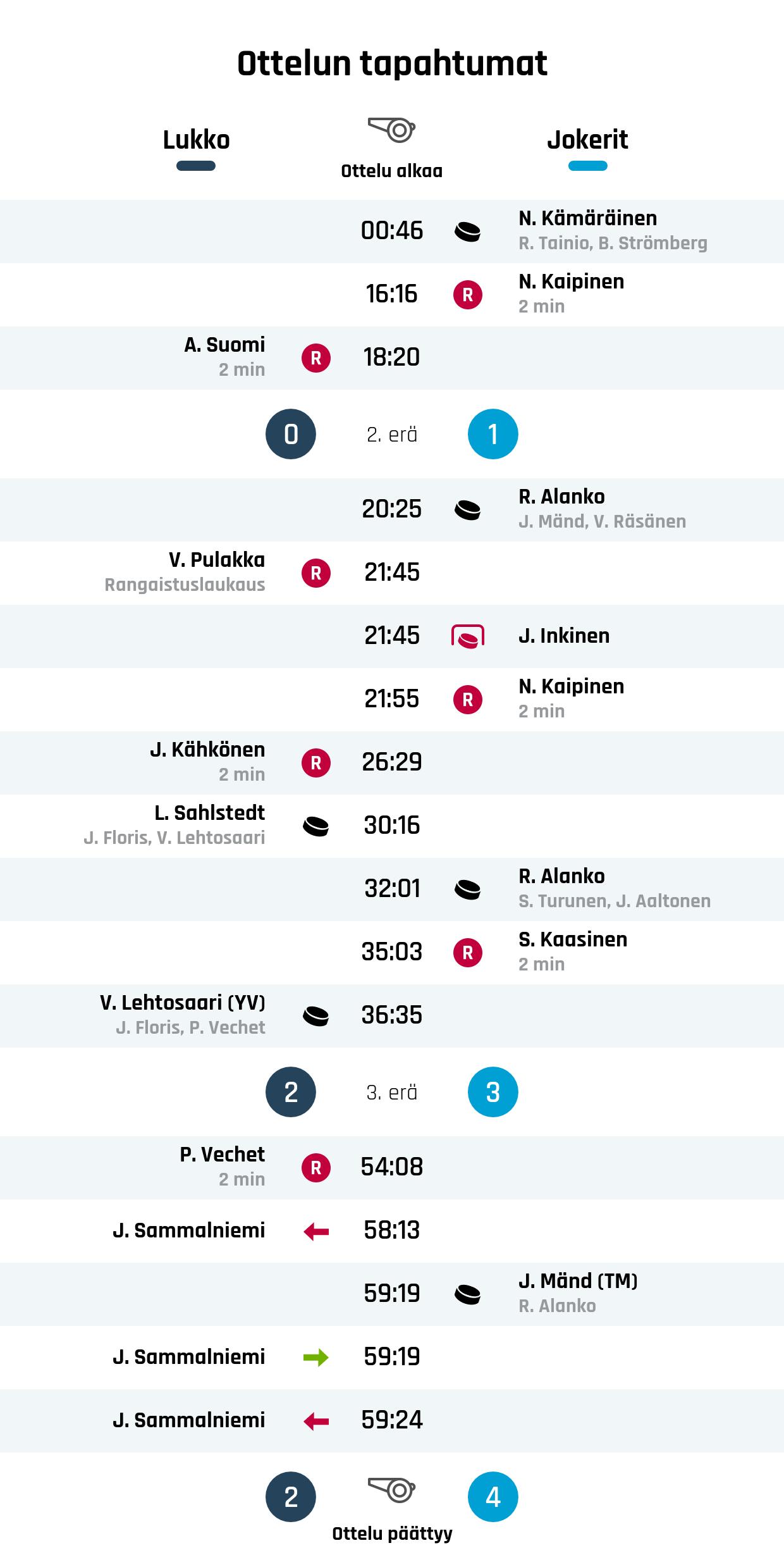Click the whistle icon above Ottelu alkaa
This screenshot has width=784, height=1555.
coord(391,130)
